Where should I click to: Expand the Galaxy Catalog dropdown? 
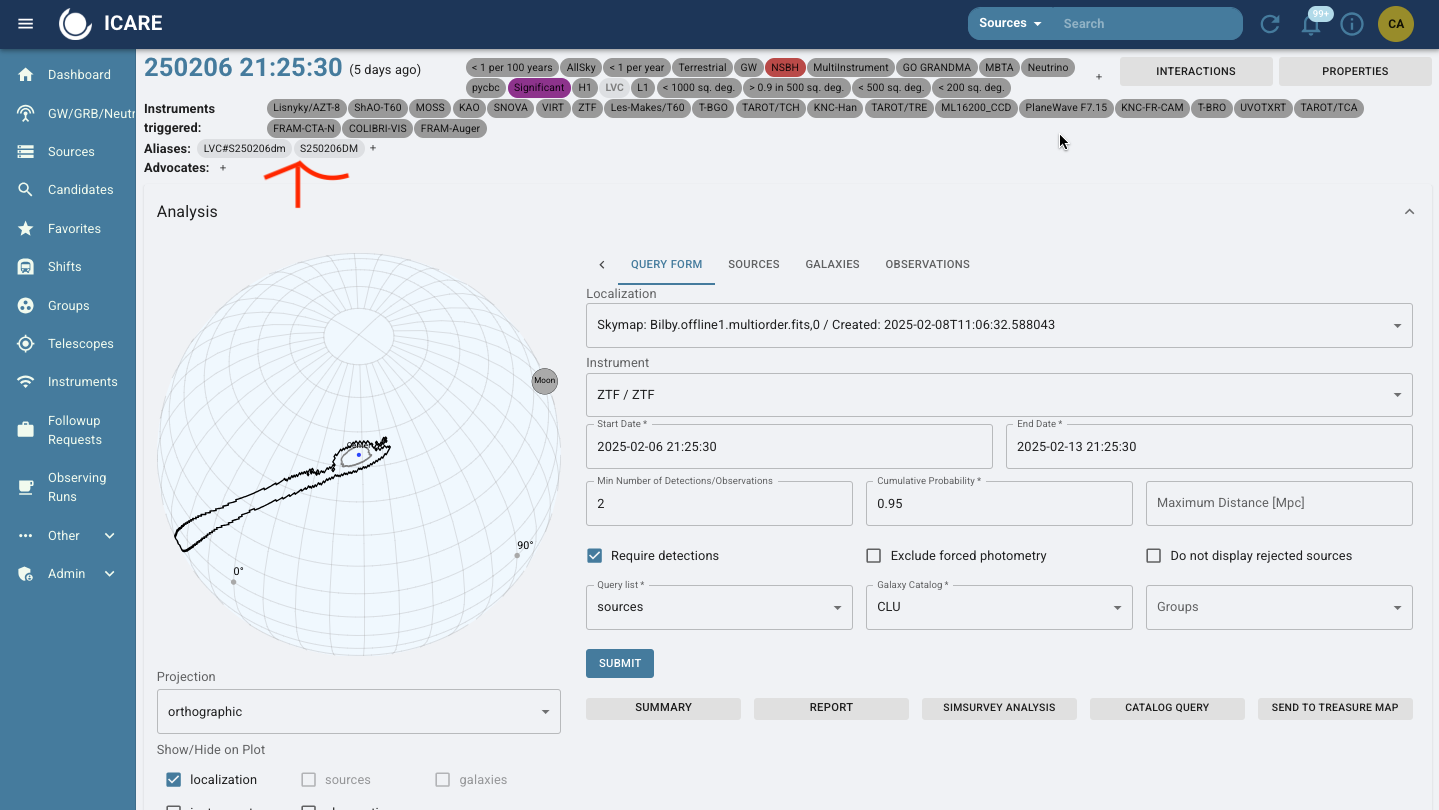click(x=998, y=607)
